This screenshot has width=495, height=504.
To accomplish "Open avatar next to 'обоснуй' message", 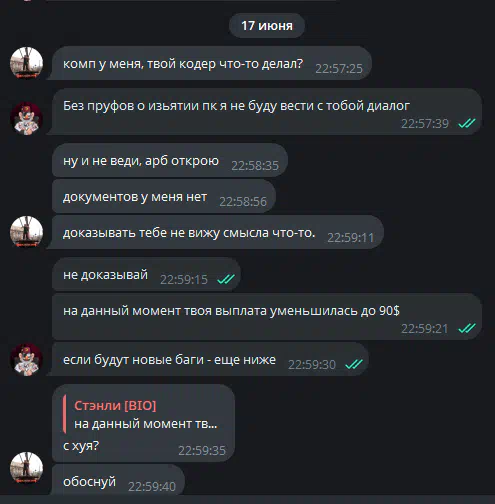I will pos(26,468).
